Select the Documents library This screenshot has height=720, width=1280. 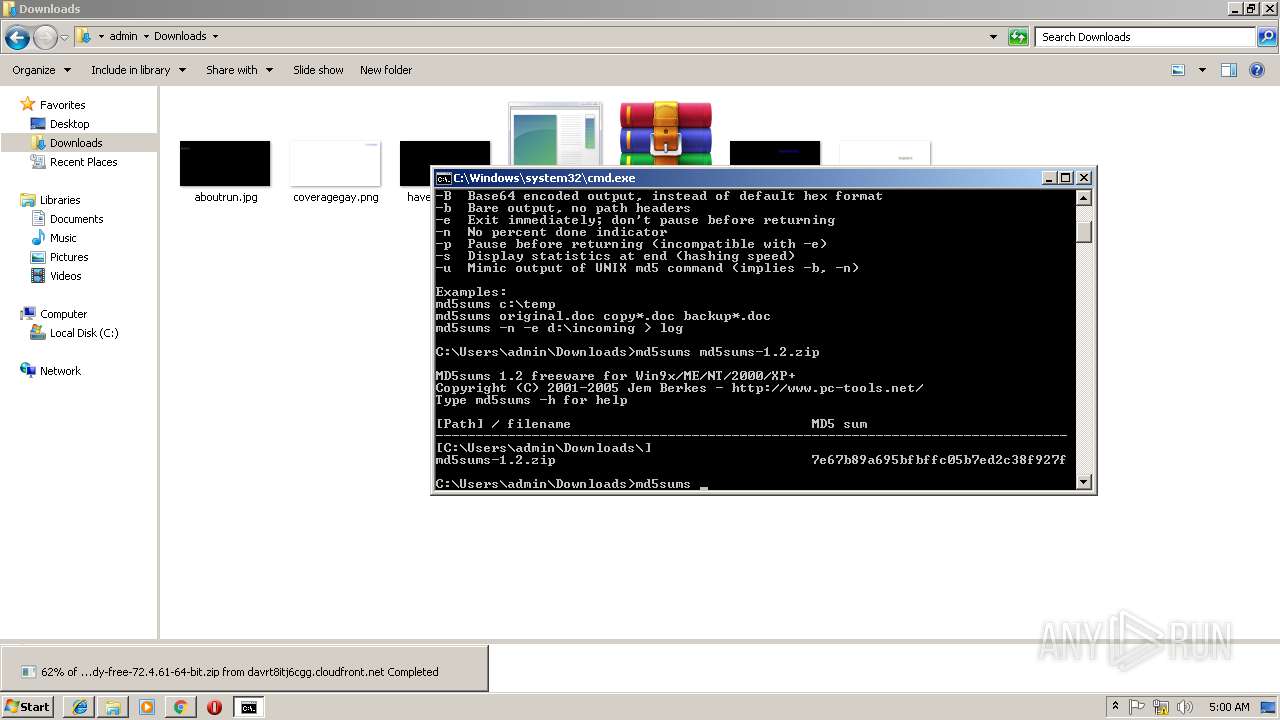67,219
